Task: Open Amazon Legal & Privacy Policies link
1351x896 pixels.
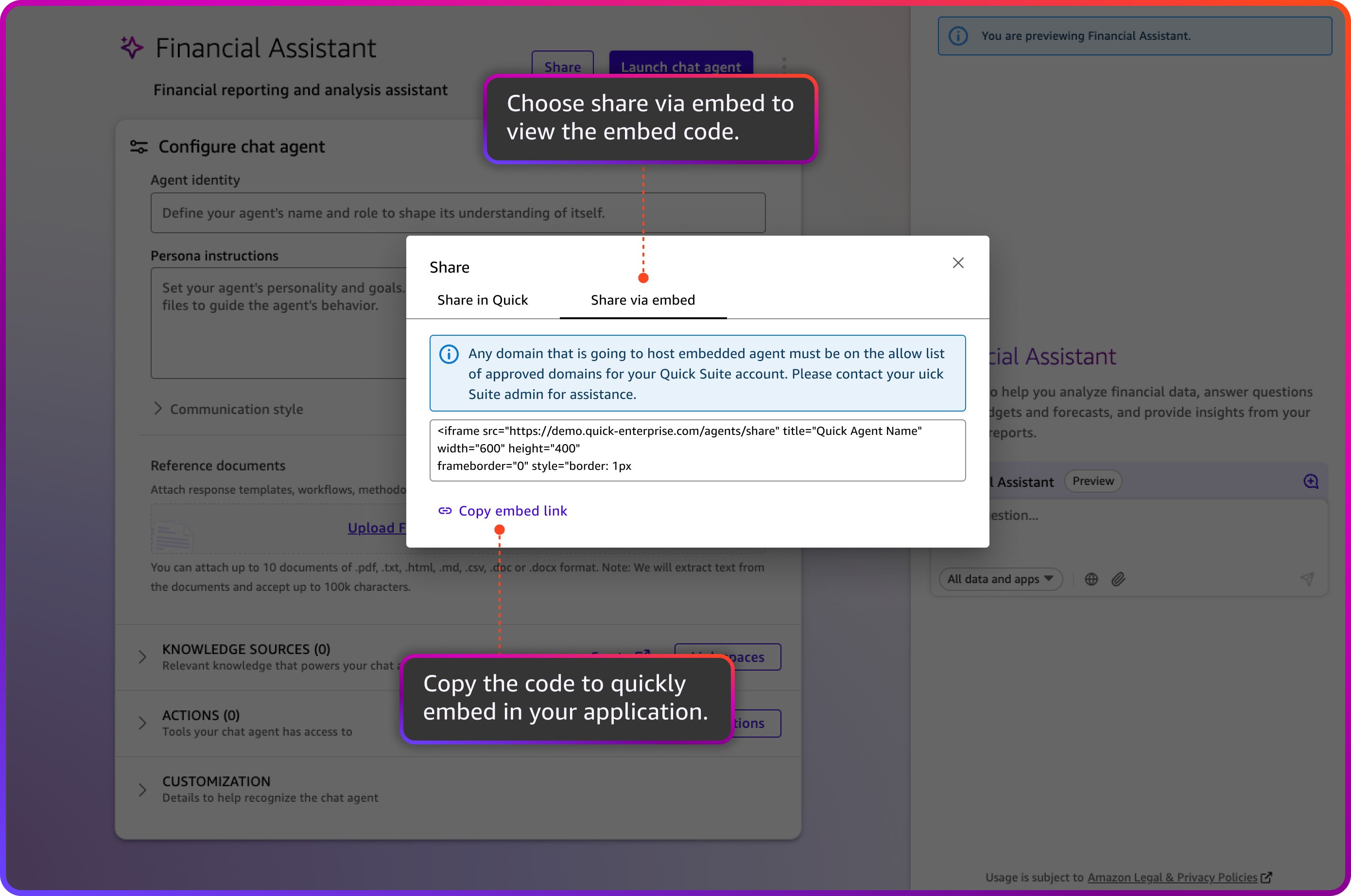Action: pyautogui.click(x=1172, y=877)
